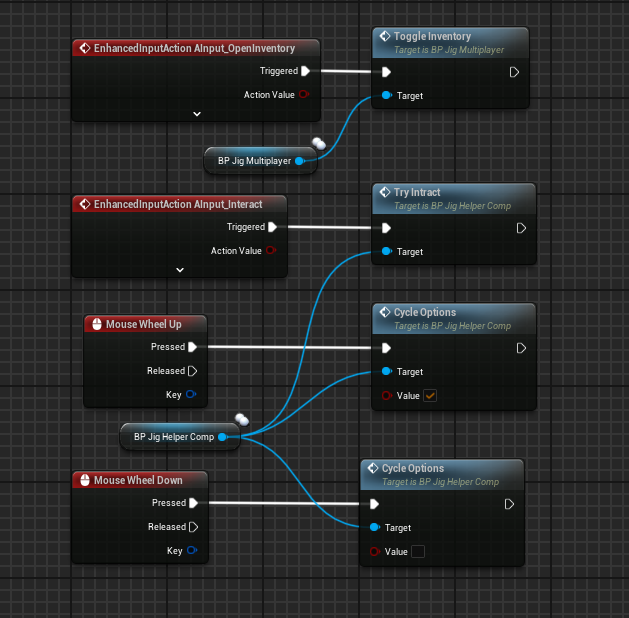629x618 pixels.
Task: Click Released exec pin on Mouse Wheel Up
Action: pos(192,371)
